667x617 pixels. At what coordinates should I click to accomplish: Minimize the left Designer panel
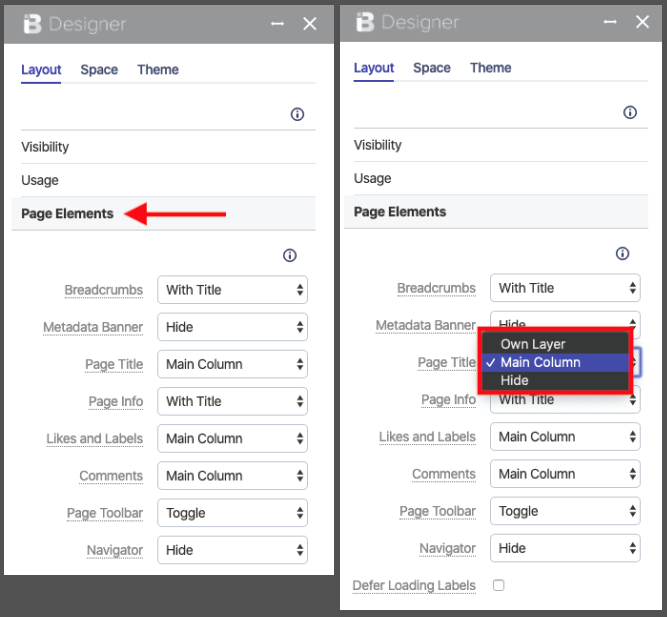tap(277, 24)
